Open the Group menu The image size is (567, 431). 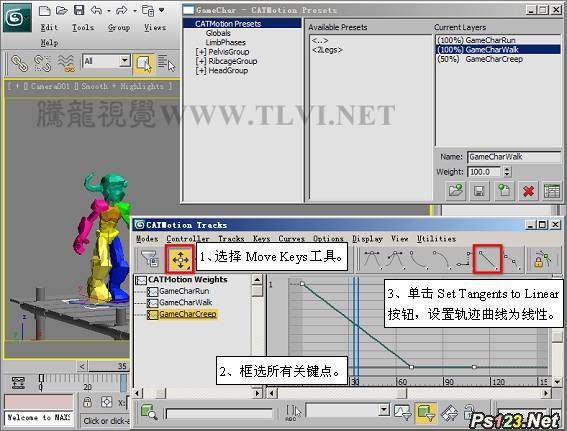point(119,27)
